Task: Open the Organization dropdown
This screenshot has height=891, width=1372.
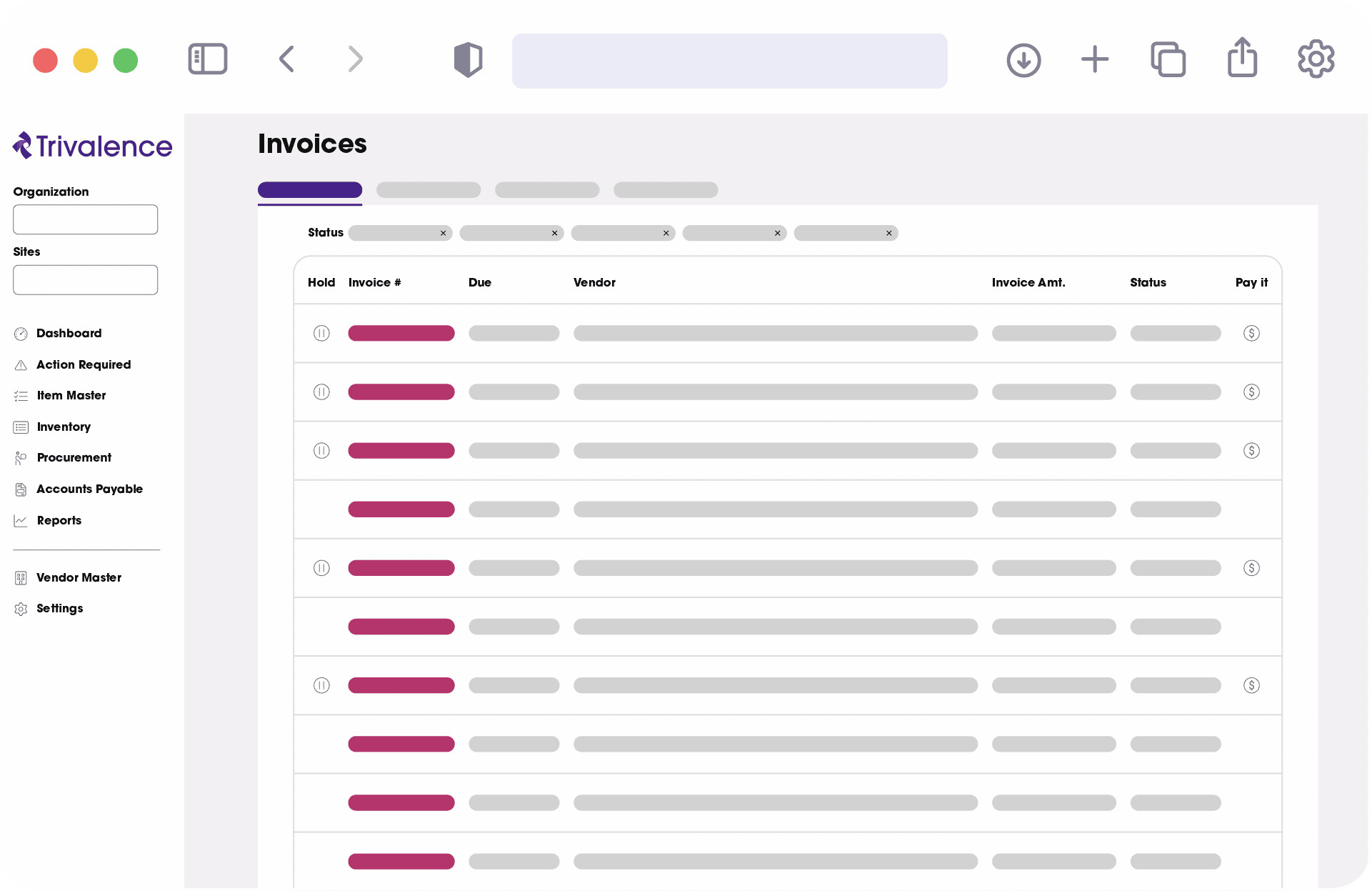Action: 85,219
